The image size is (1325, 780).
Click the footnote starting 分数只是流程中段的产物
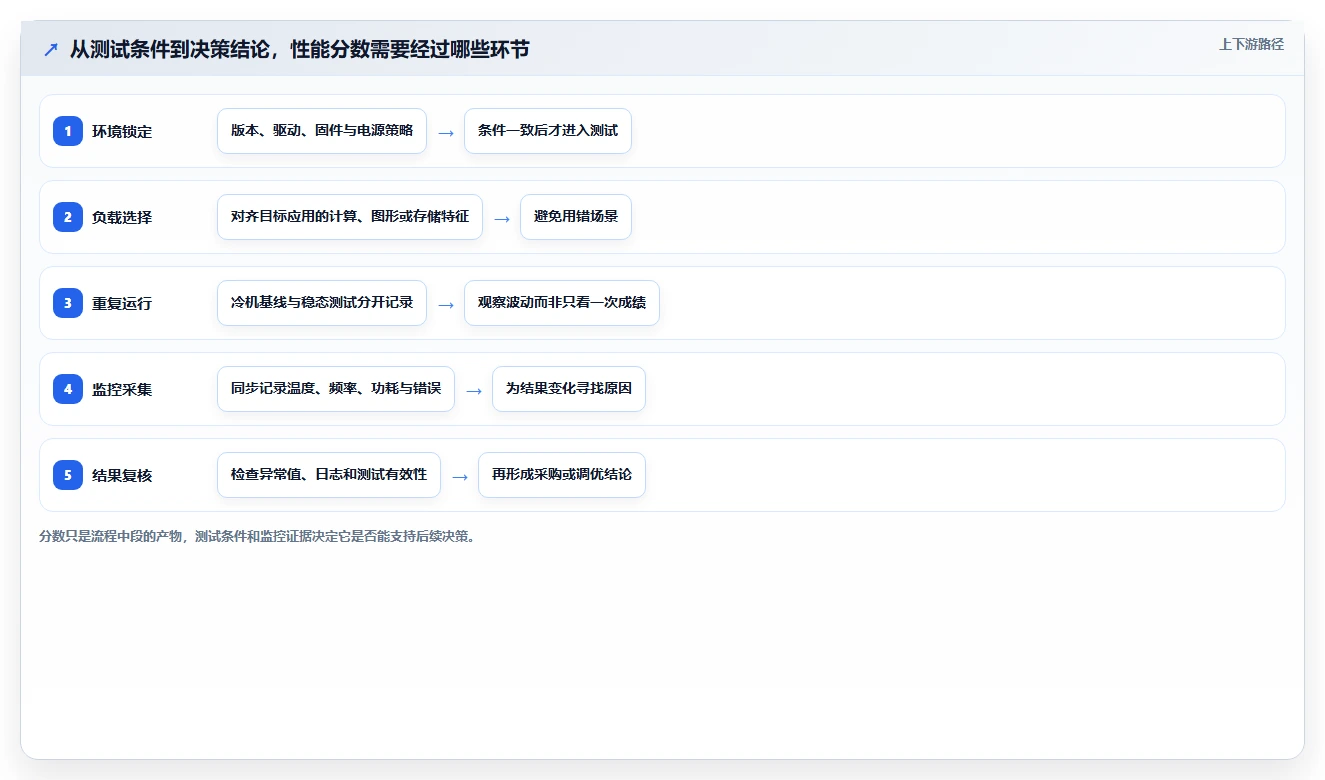click(x=258, y=537)
